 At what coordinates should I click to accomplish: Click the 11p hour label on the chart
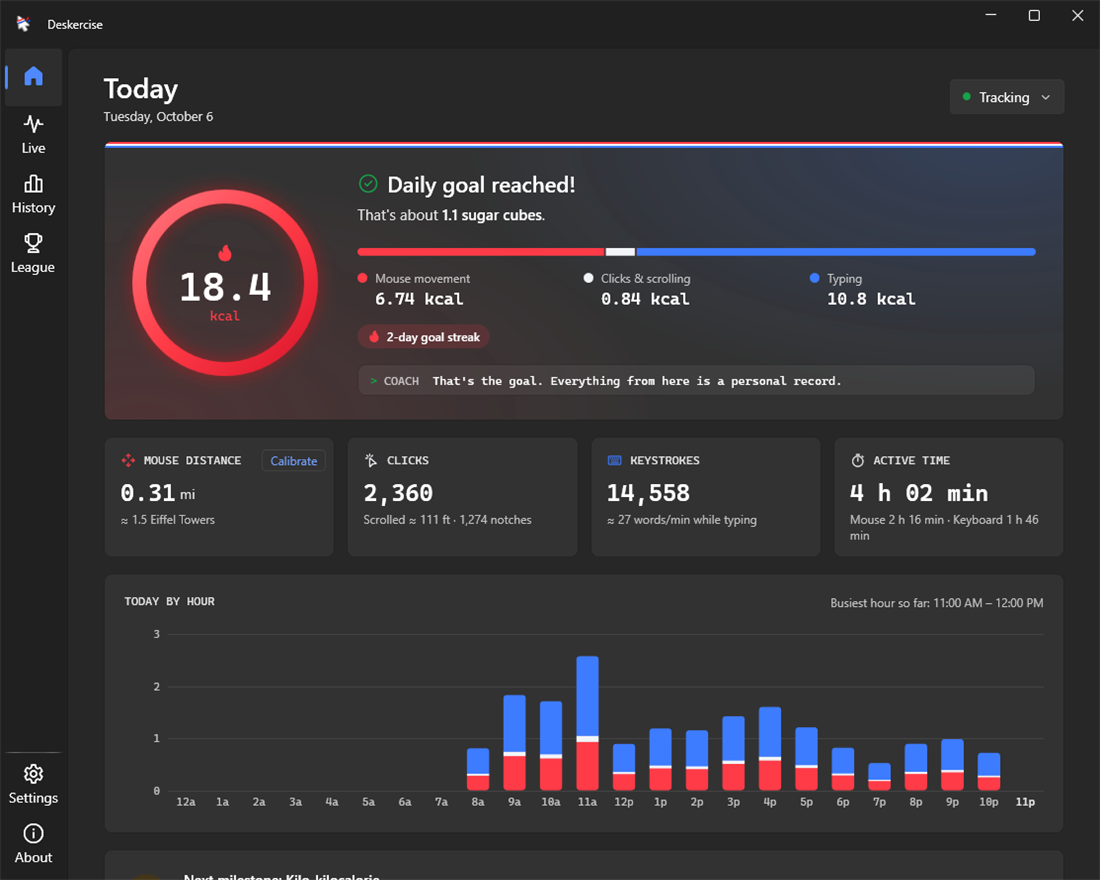coord(1025,801)
